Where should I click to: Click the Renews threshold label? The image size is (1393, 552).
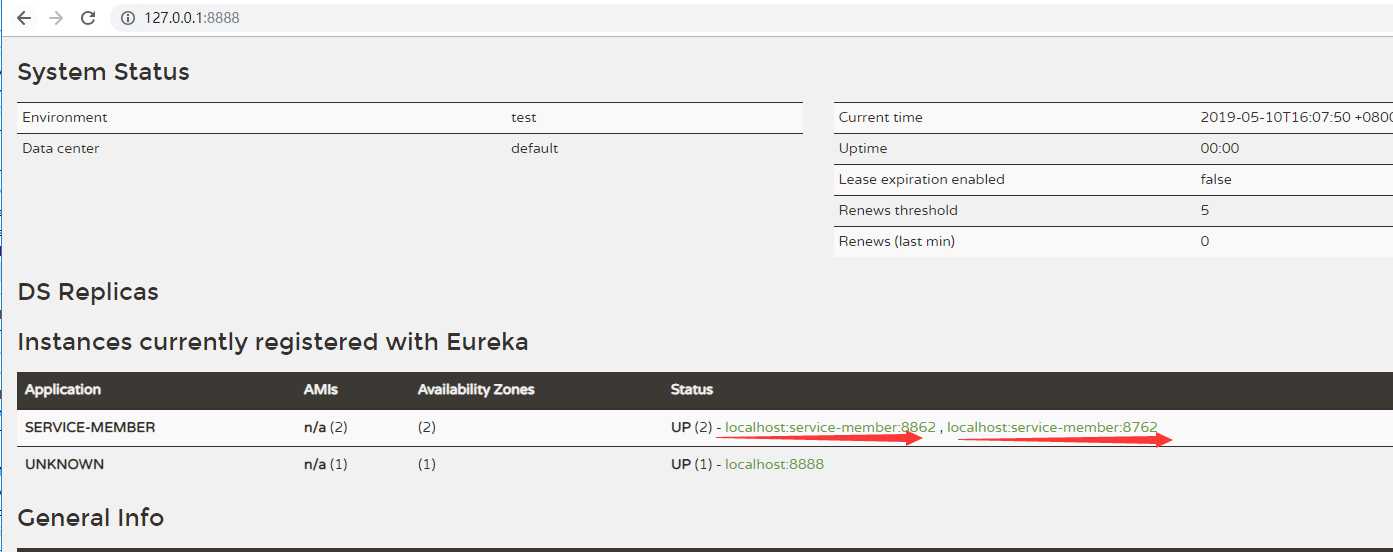(x=898, y=210)
